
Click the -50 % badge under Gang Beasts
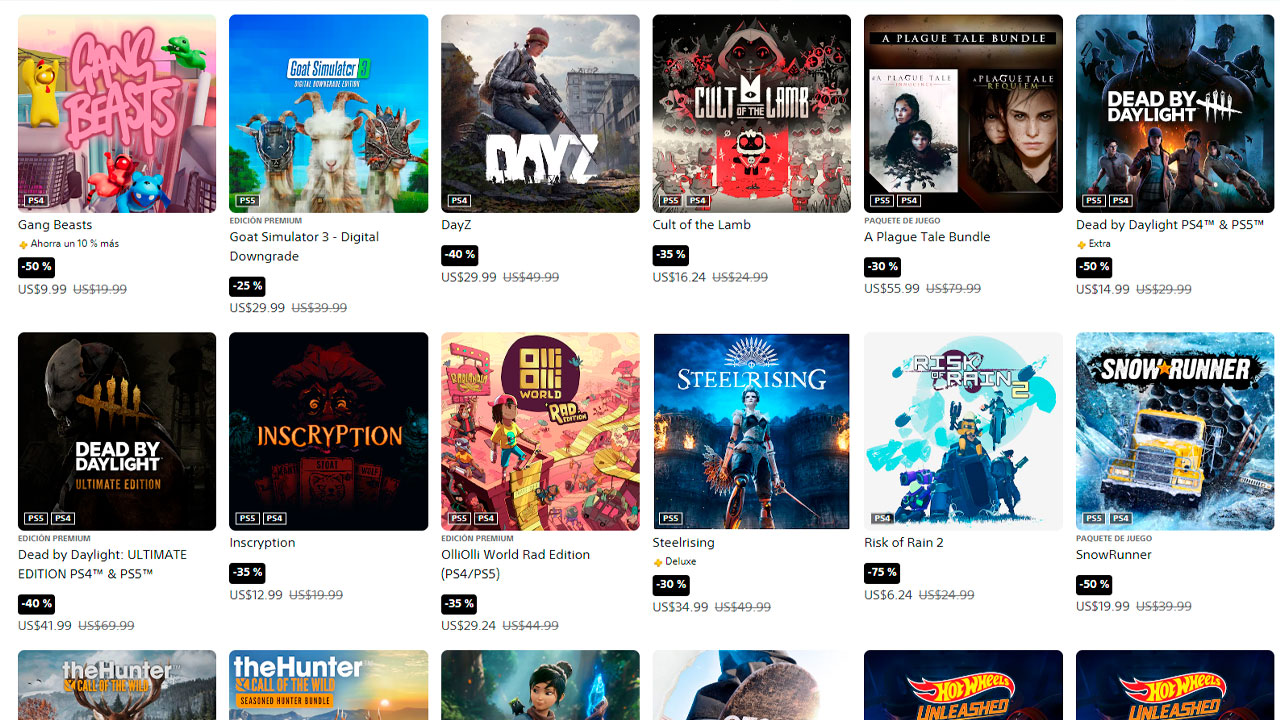(36, 267)
